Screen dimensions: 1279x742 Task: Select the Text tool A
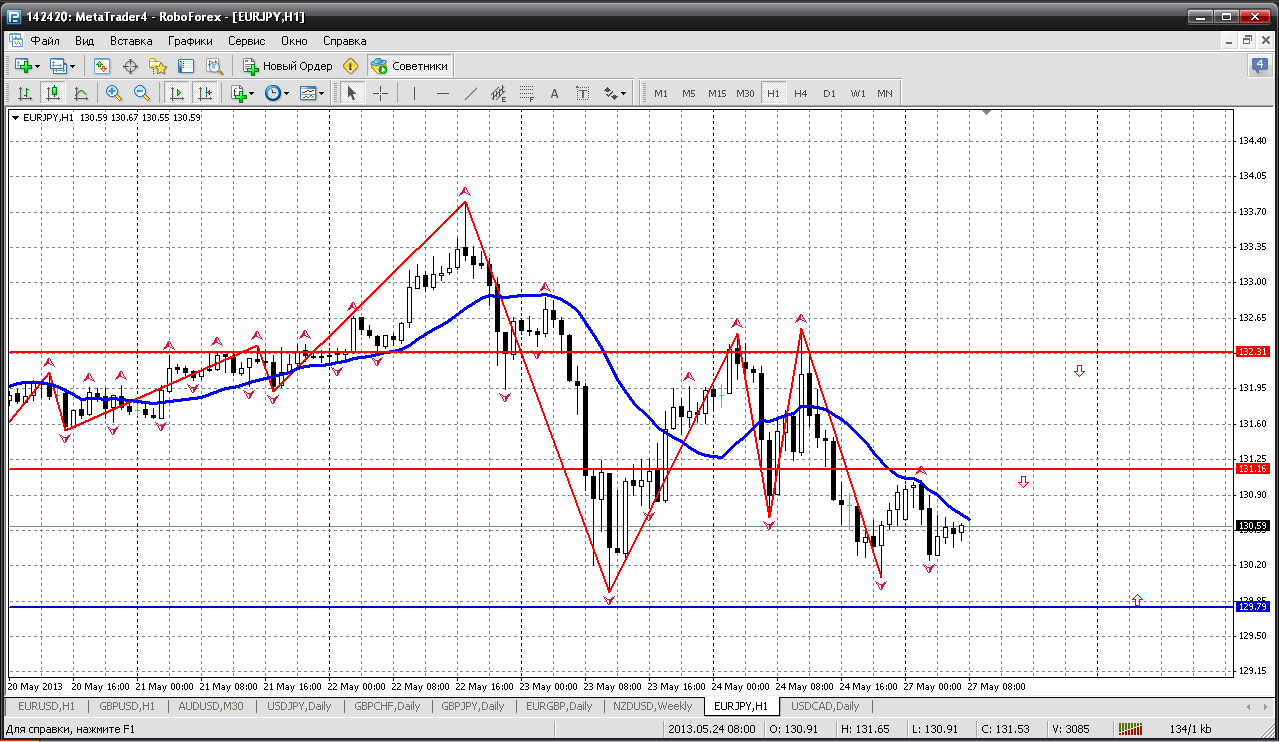(555, 93)
